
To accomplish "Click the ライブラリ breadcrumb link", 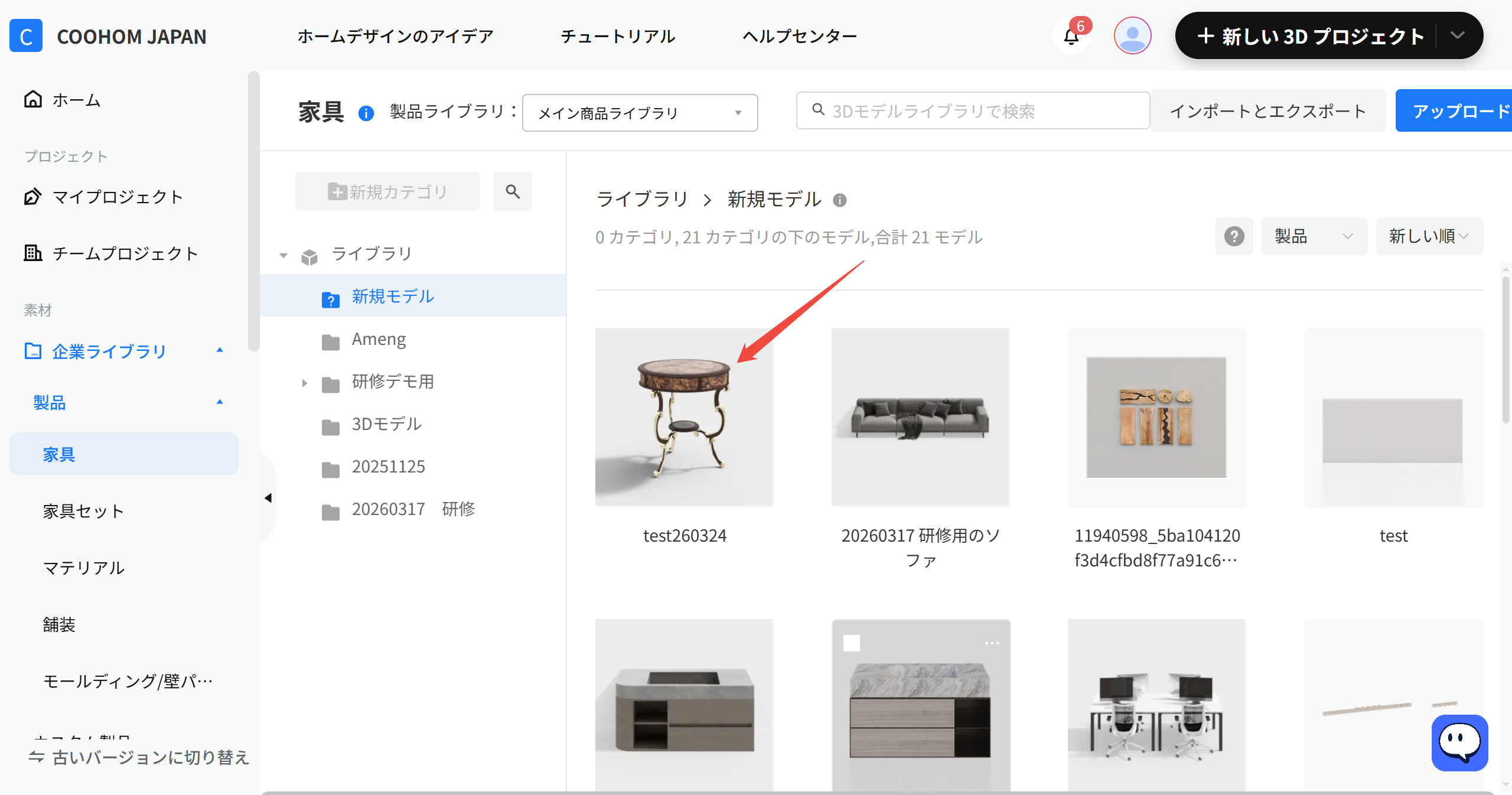I will [642, 199].
